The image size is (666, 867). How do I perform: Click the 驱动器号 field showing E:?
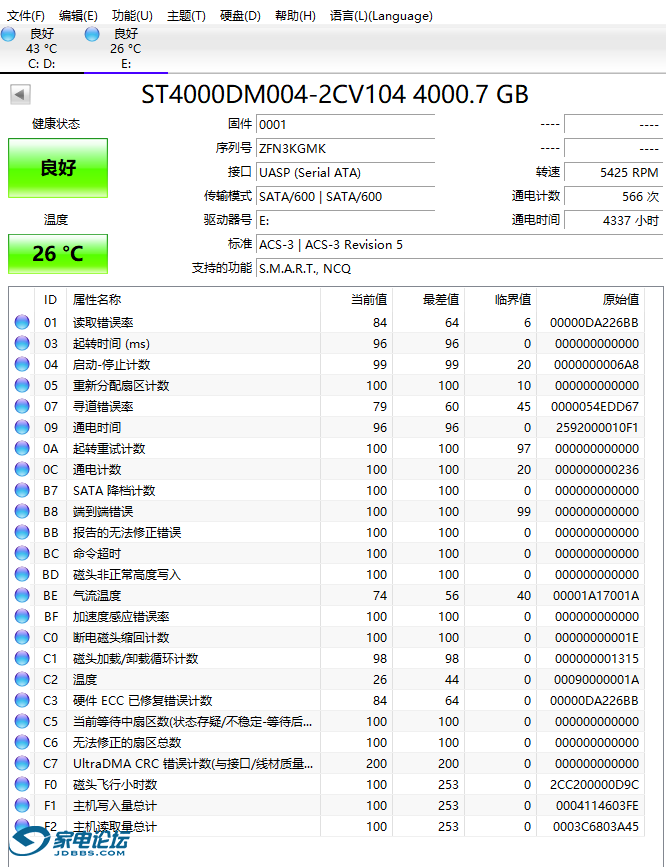pyautogui.click(x=346, y=221)
